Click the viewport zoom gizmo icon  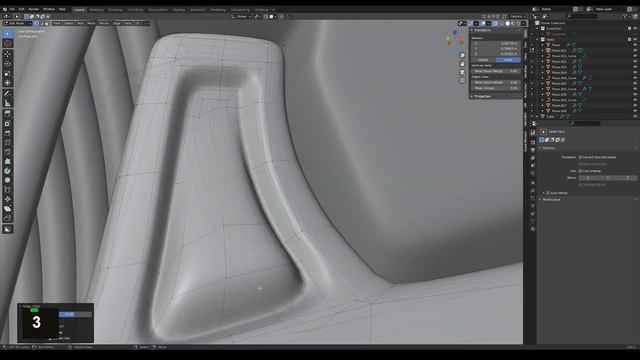pyautogui.click(x=462, y=56)
